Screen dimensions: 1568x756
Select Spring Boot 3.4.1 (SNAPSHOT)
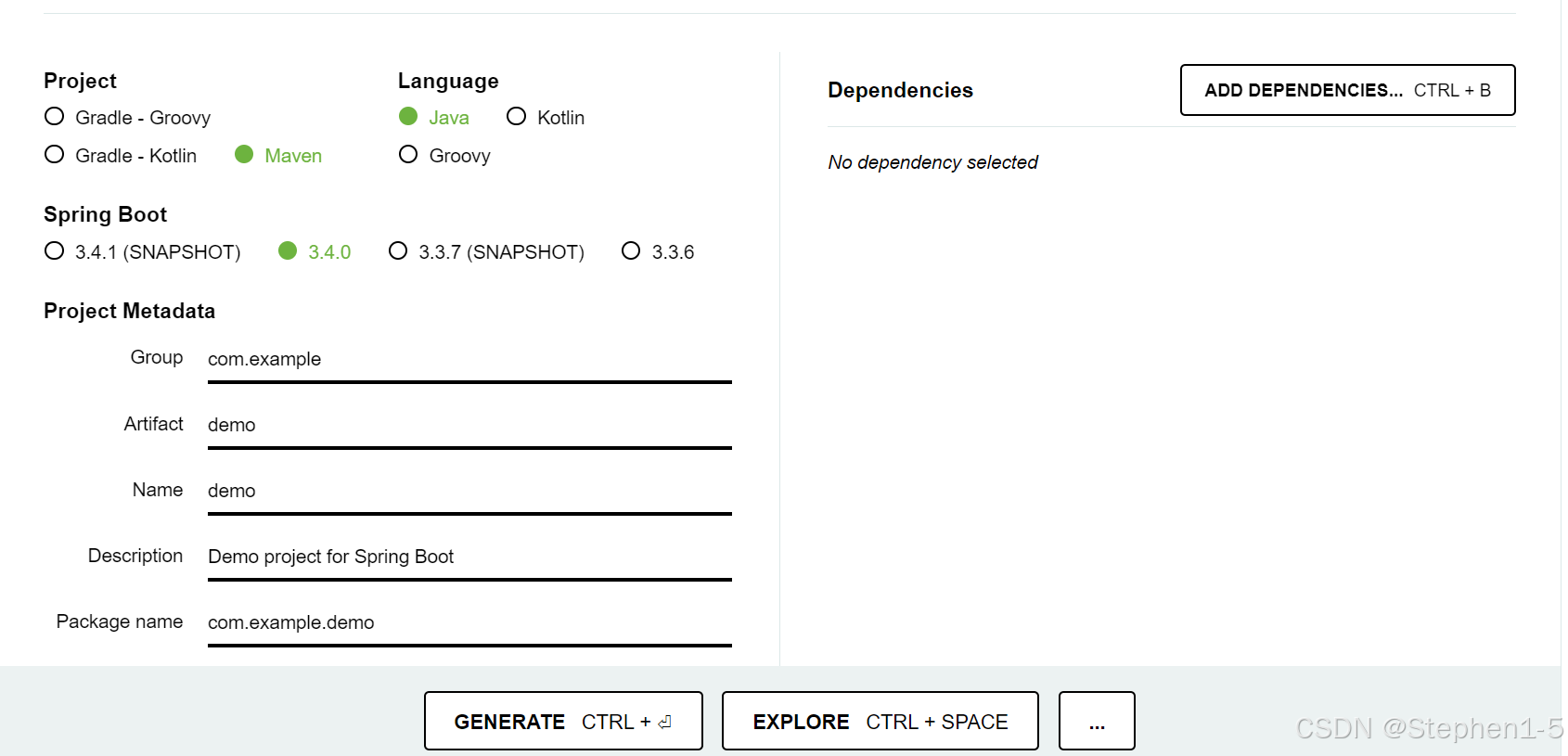(x=143, y=252)
